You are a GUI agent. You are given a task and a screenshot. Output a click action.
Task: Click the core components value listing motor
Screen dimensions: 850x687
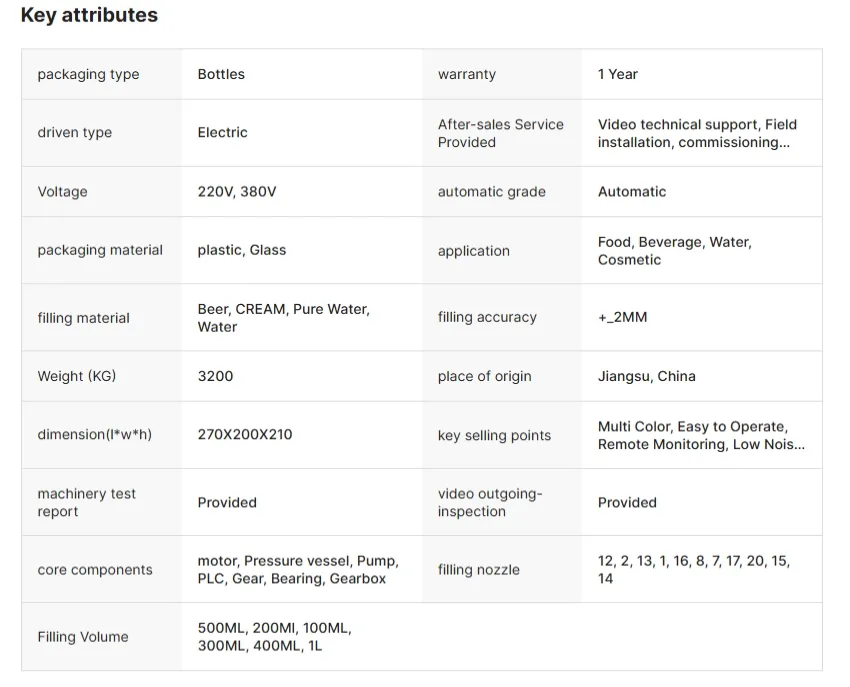pyautogui.click(x=297, y=569)
